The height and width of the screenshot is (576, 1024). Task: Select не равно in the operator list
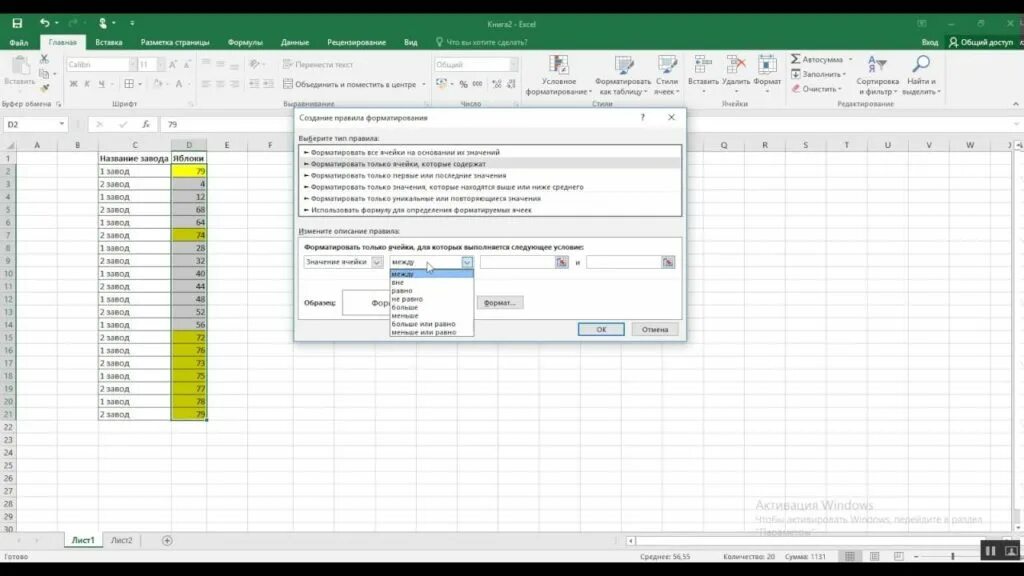(x=431, y=299)
